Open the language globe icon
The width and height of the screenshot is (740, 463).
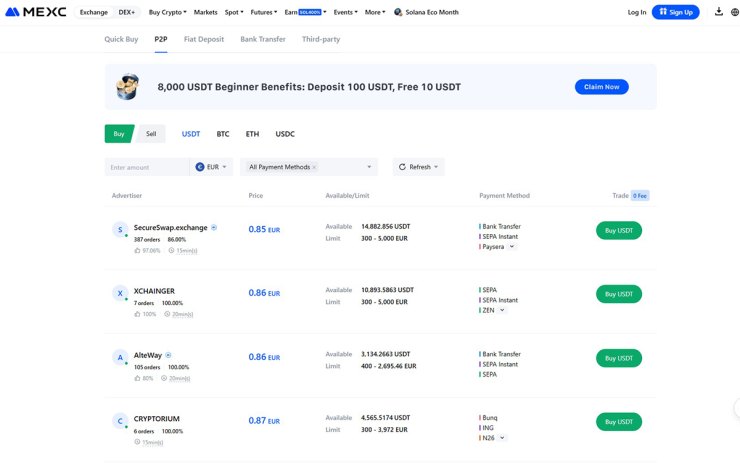tap(735, 12)
